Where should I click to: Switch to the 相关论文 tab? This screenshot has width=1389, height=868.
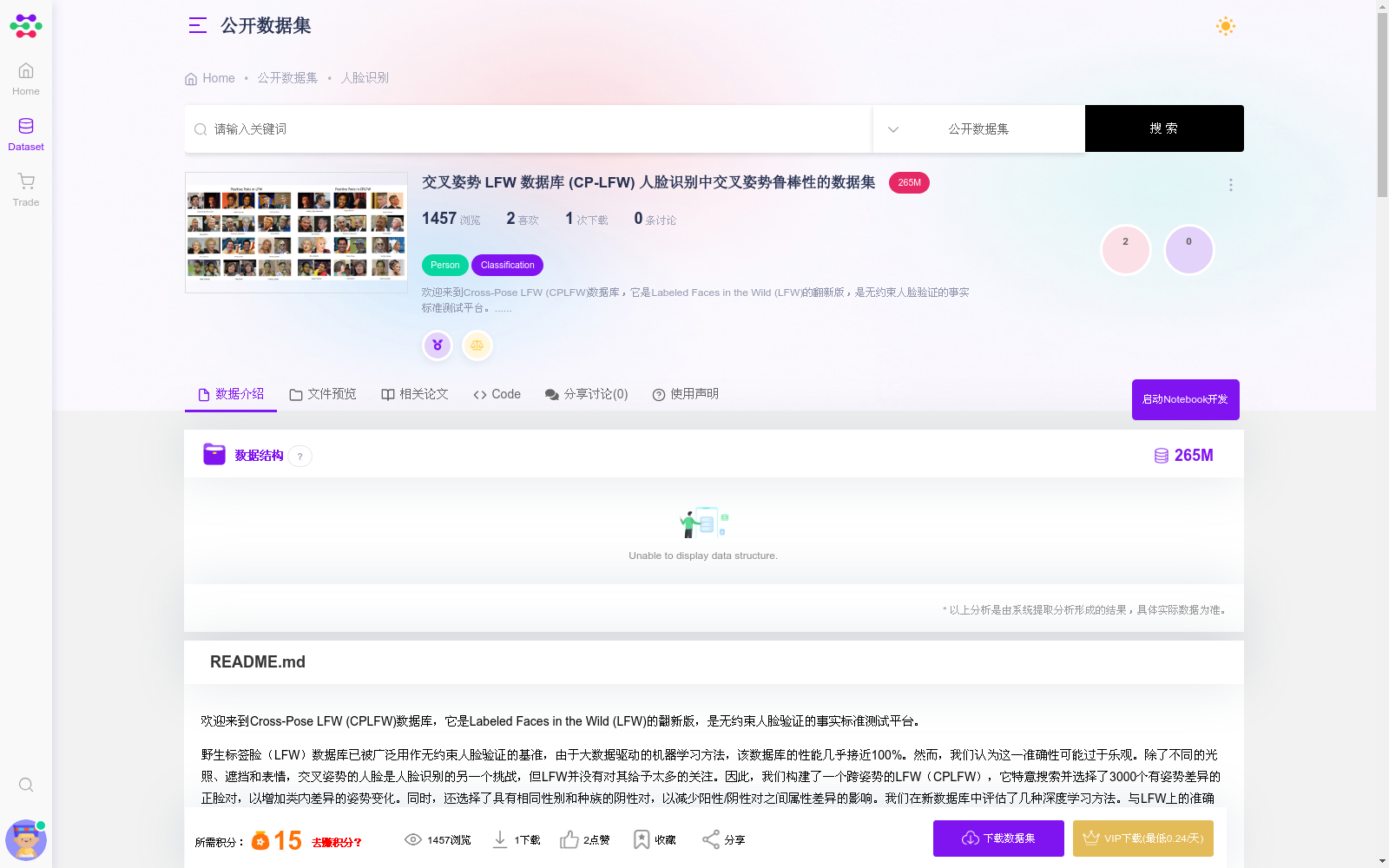click(x=415, y=394)
